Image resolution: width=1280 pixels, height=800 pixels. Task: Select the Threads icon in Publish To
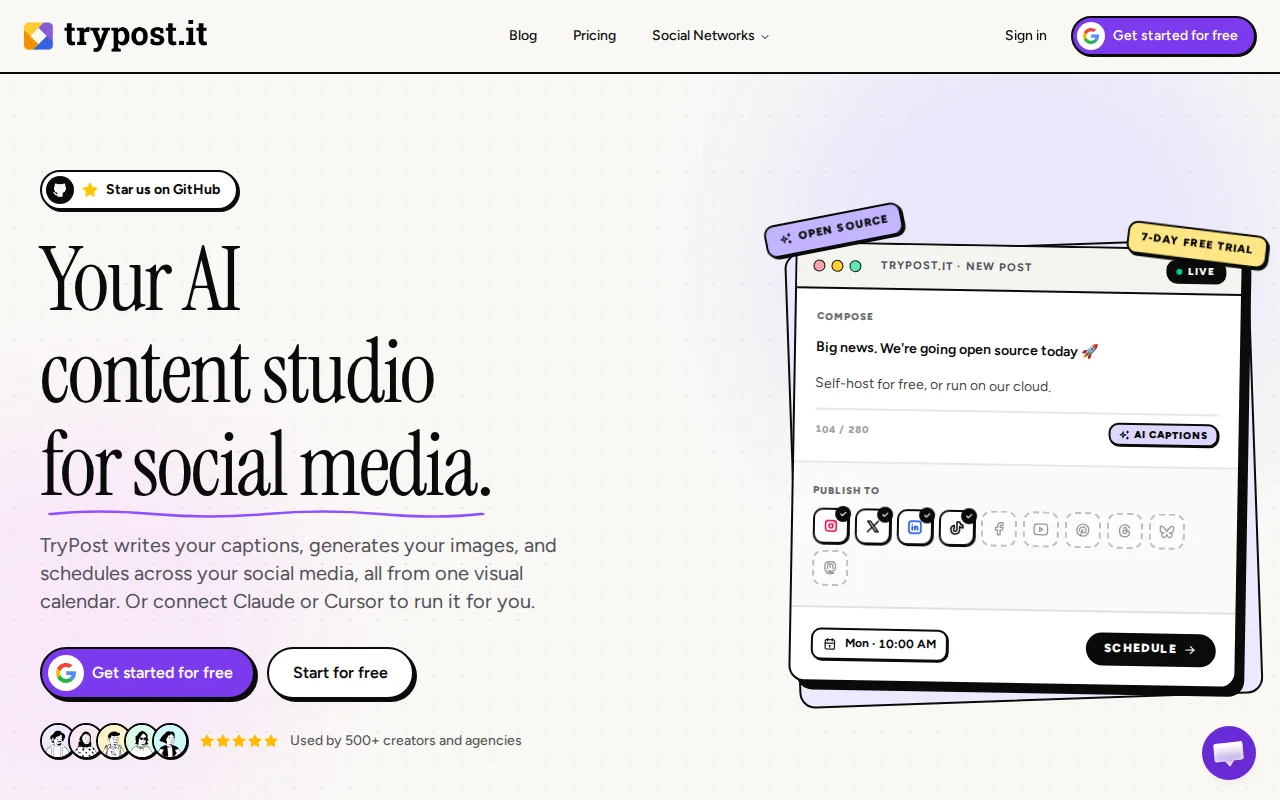[x=1125, y=531]
